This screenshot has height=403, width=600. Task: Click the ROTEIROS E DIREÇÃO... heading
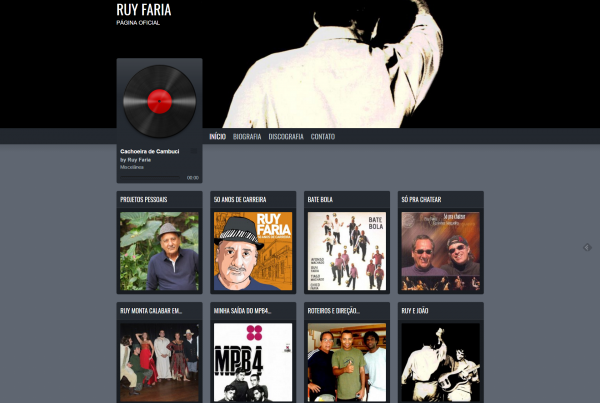[334, 311]
